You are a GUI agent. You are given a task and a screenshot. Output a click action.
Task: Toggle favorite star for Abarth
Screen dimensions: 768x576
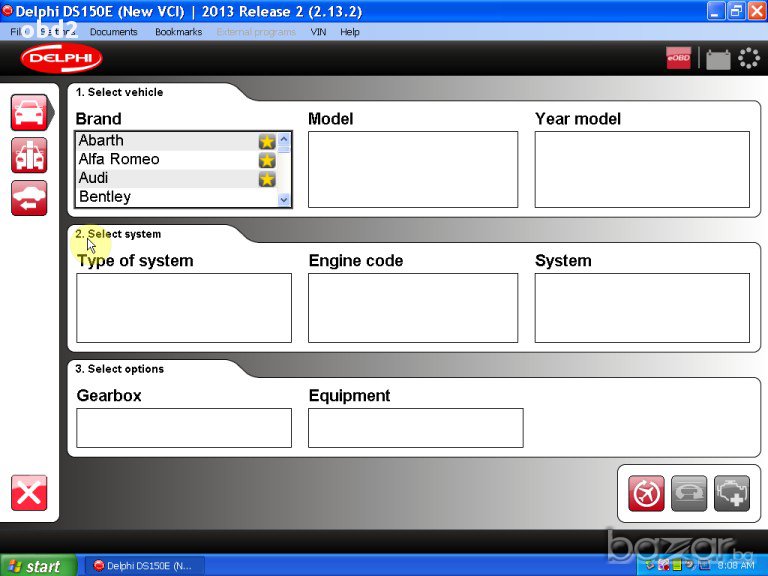pyautogui.click(x=267, y=141)
